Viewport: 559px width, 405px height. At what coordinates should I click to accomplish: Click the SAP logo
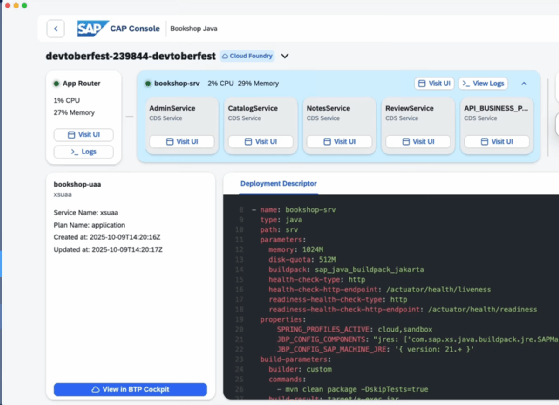pyautogui.click(x=93, y=29)
